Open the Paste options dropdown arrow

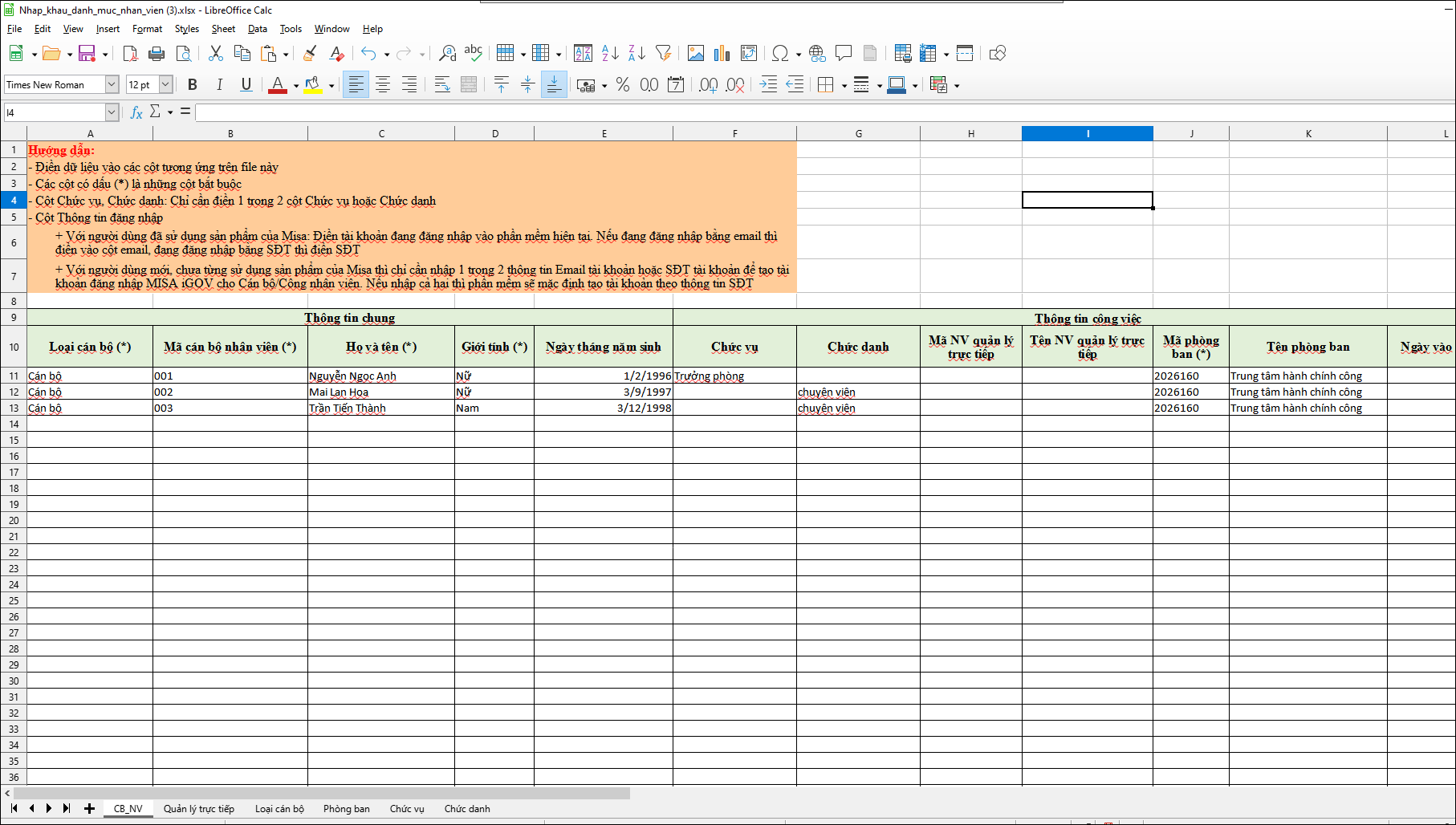286,55
